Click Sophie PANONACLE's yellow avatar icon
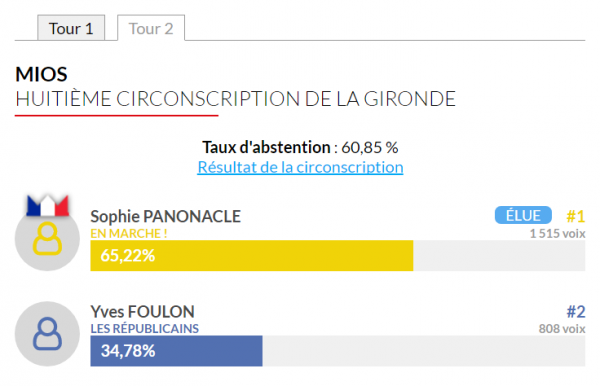 point(47,238)
